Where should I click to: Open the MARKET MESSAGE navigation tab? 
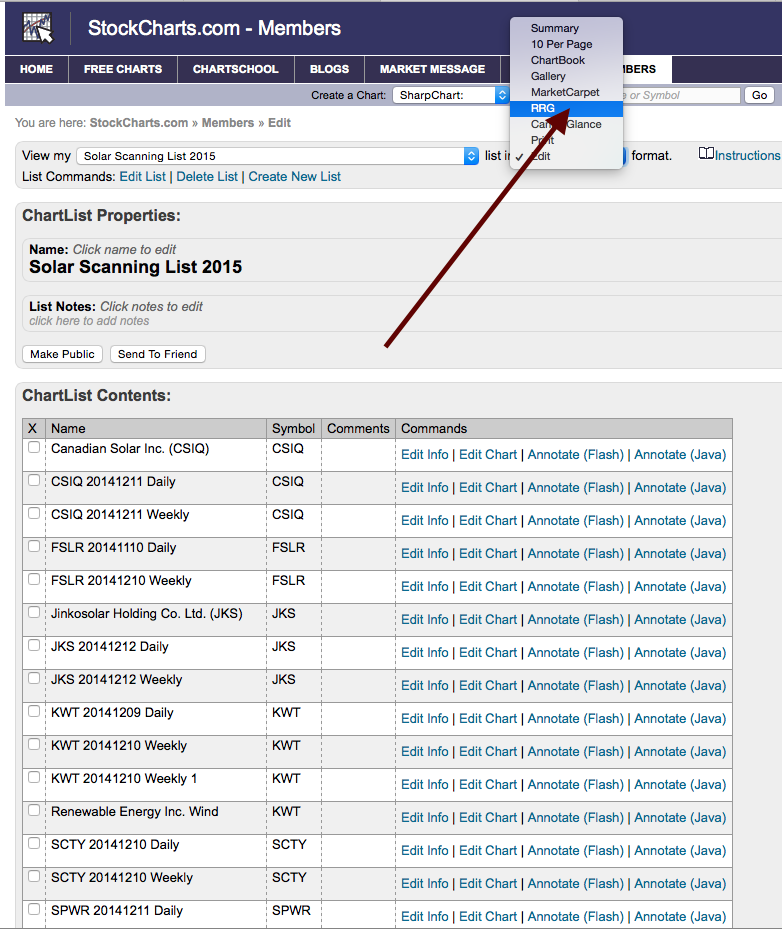(432, 69)
